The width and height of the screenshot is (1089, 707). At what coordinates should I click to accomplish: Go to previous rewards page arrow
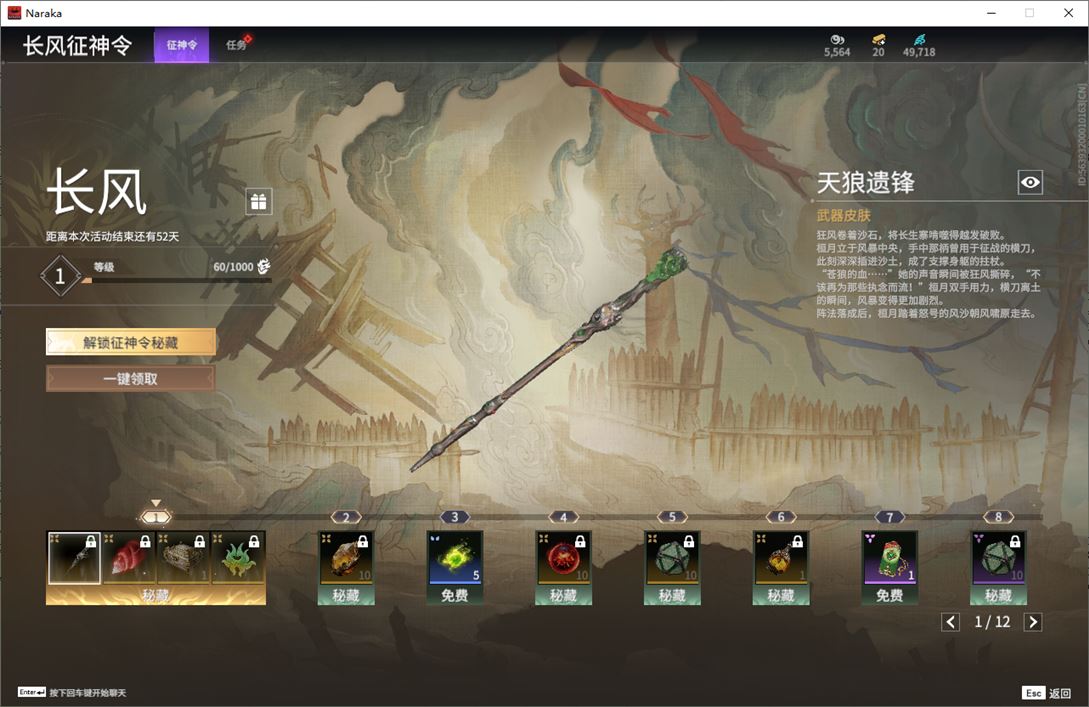pos(950,622)
